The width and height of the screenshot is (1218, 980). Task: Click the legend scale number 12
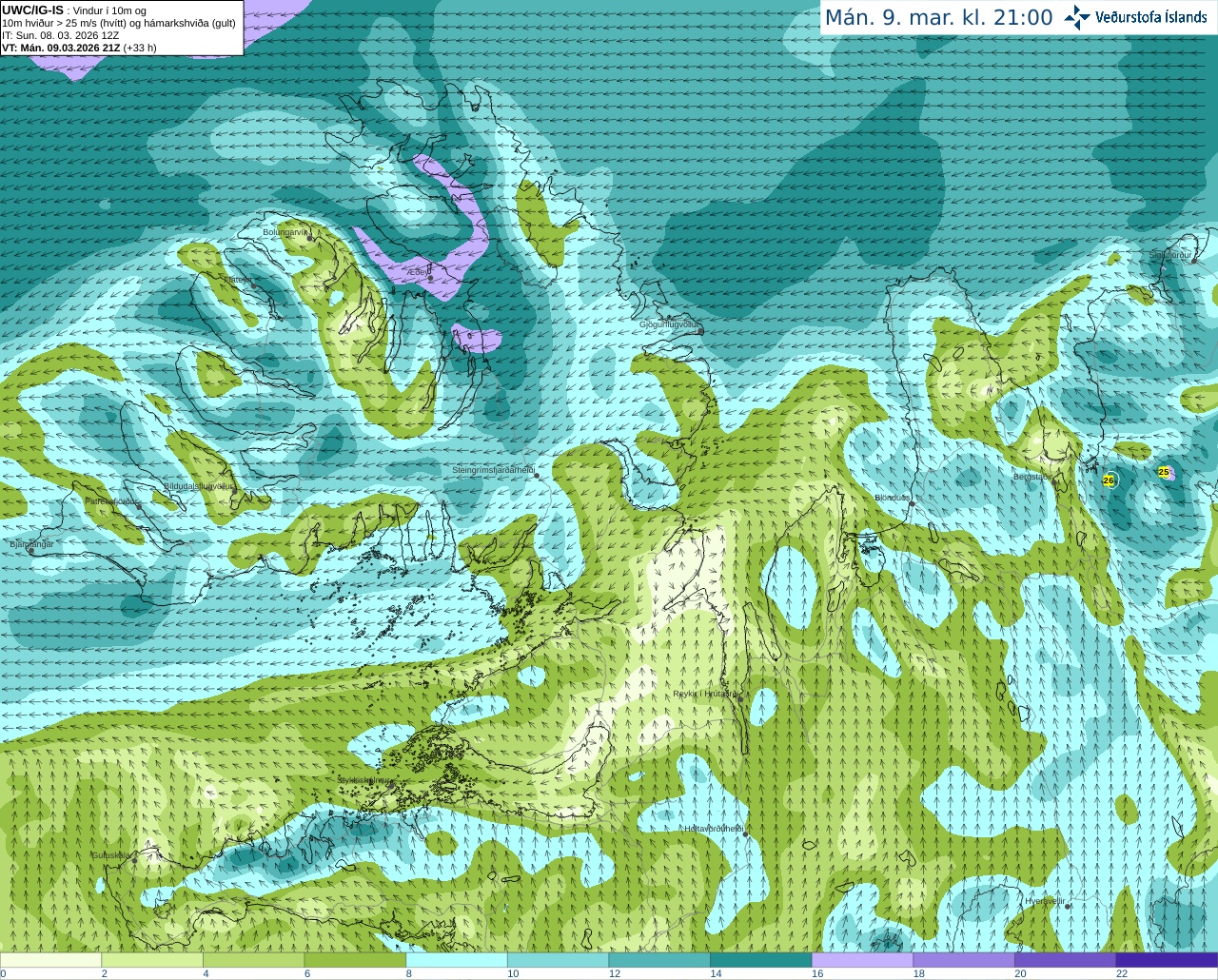615,973
